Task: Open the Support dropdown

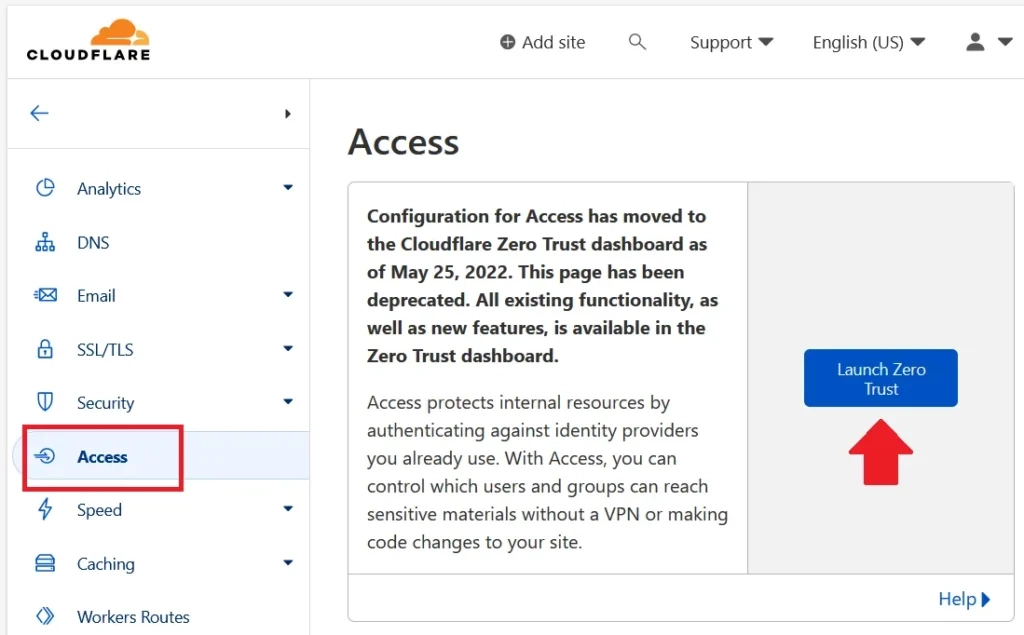Action: pyautogui.click(x=731, y=42)
